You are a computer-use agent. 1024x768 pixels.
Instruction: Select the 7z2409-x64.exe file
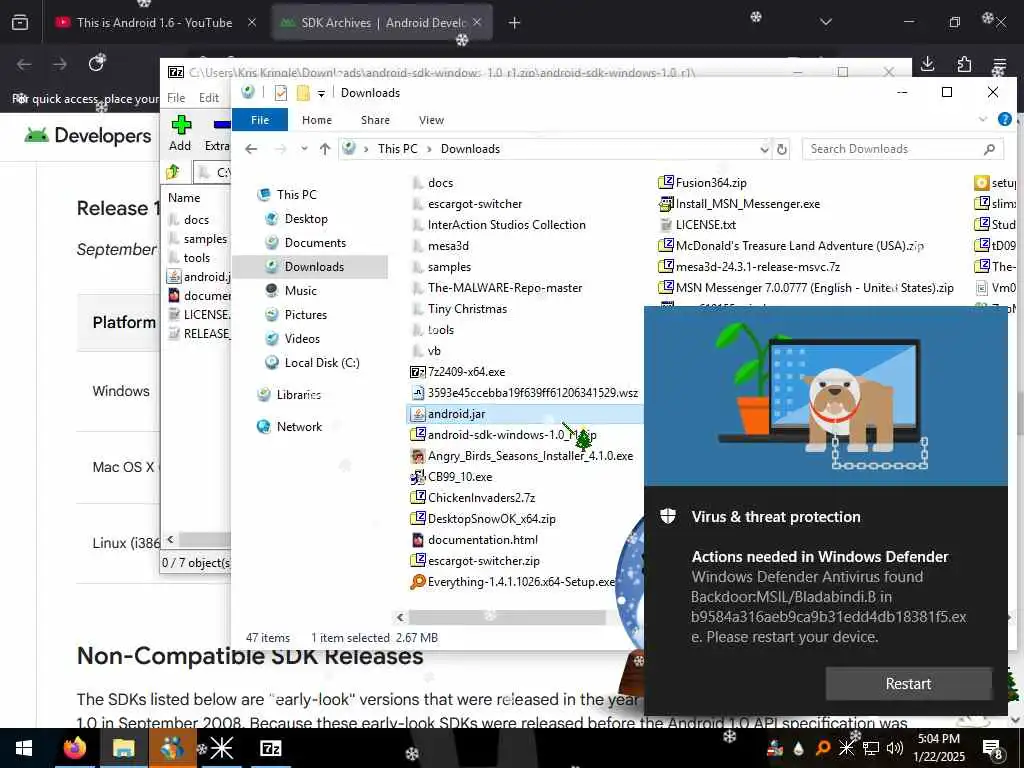pyautogui.click(x=466, y=372)
